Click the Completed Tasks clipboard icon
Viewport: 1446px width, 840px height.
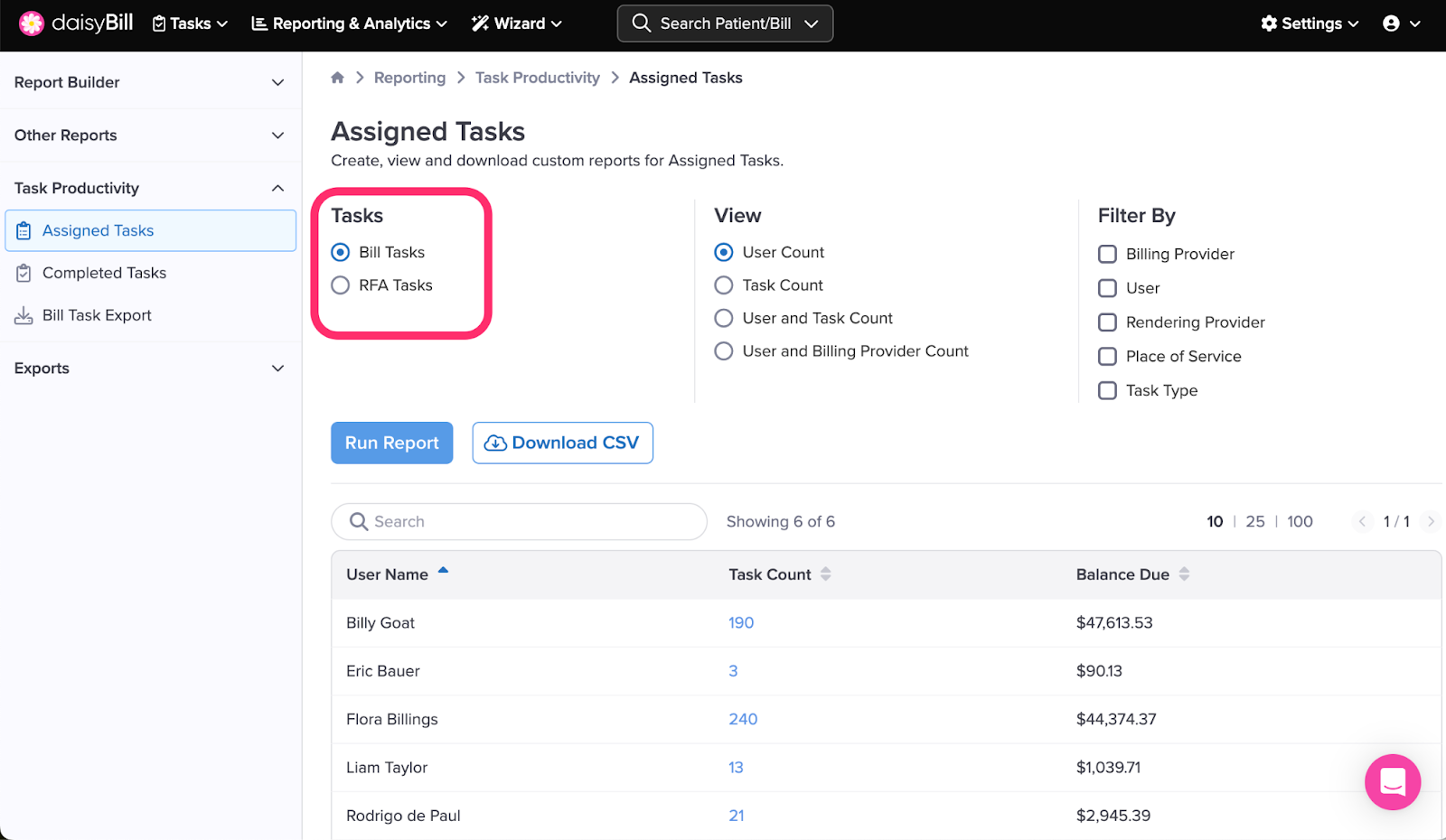pyautogui.click(x=23, y=273)
